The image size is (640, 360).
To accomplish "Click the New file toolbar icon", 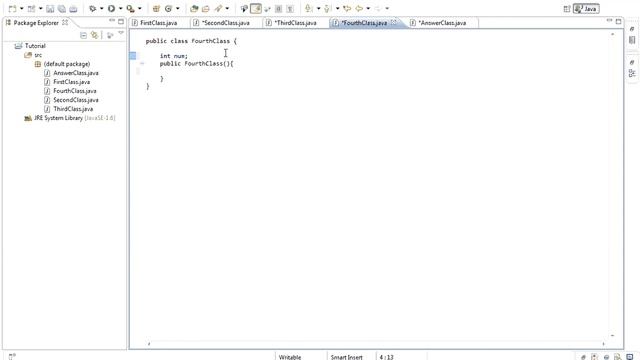I will (x=12, y=9).
